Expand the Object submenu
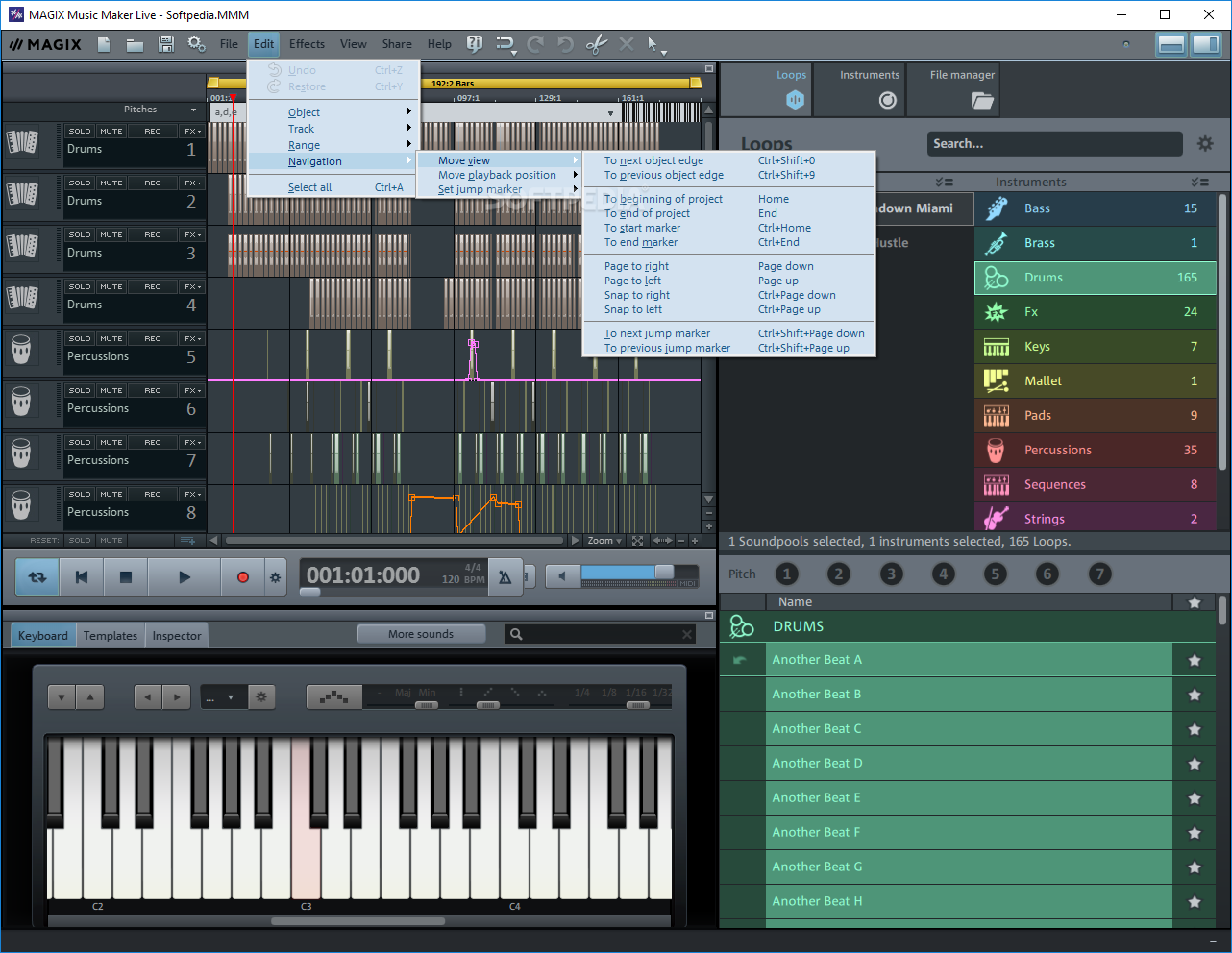The height and width of the screenshot is (953, 1232). pos(333,112)
